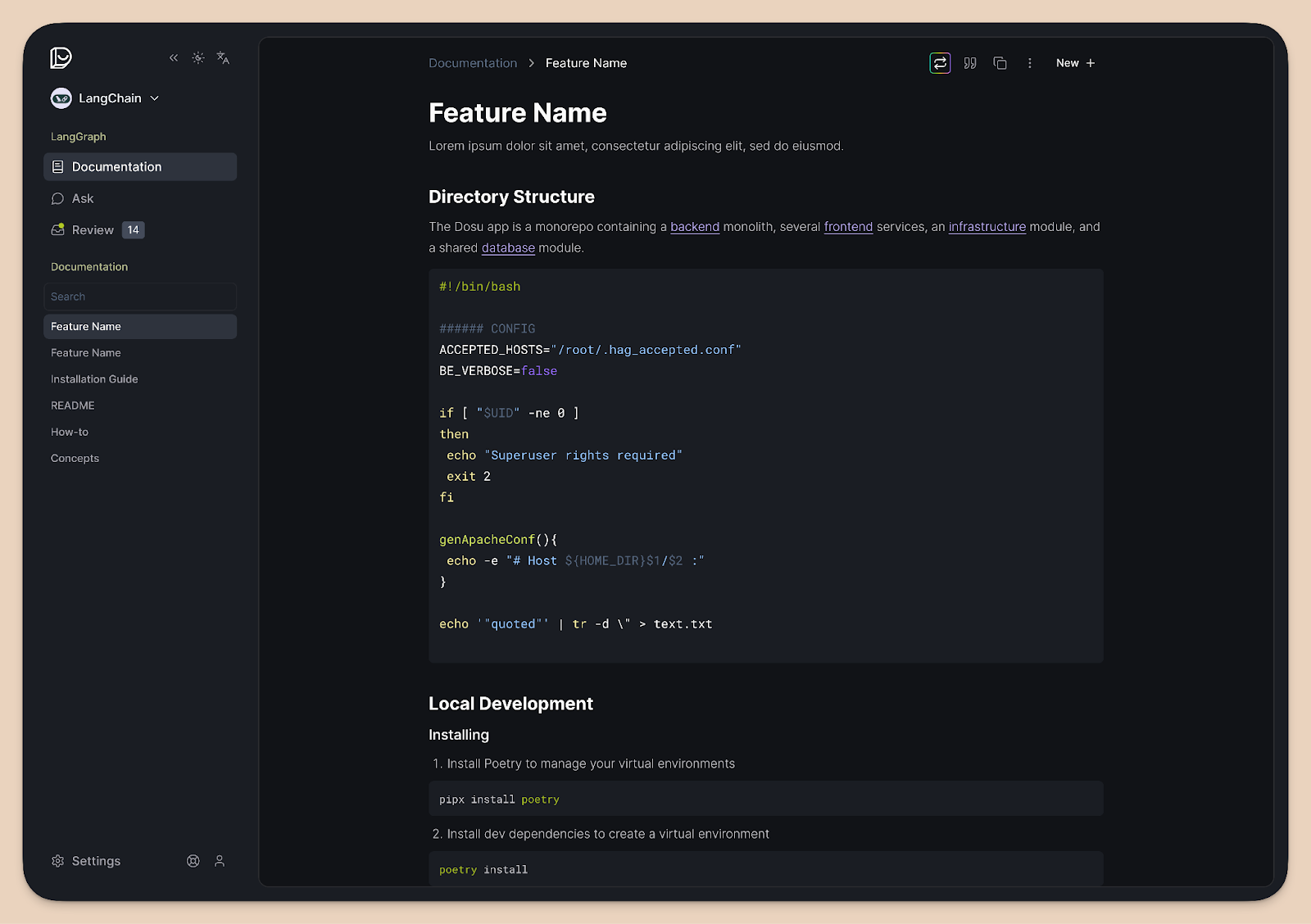This screenshot has width=1311, height=924.
Task: Follow the 'infrastructure' hyperlink
Action: pos(987,227)
